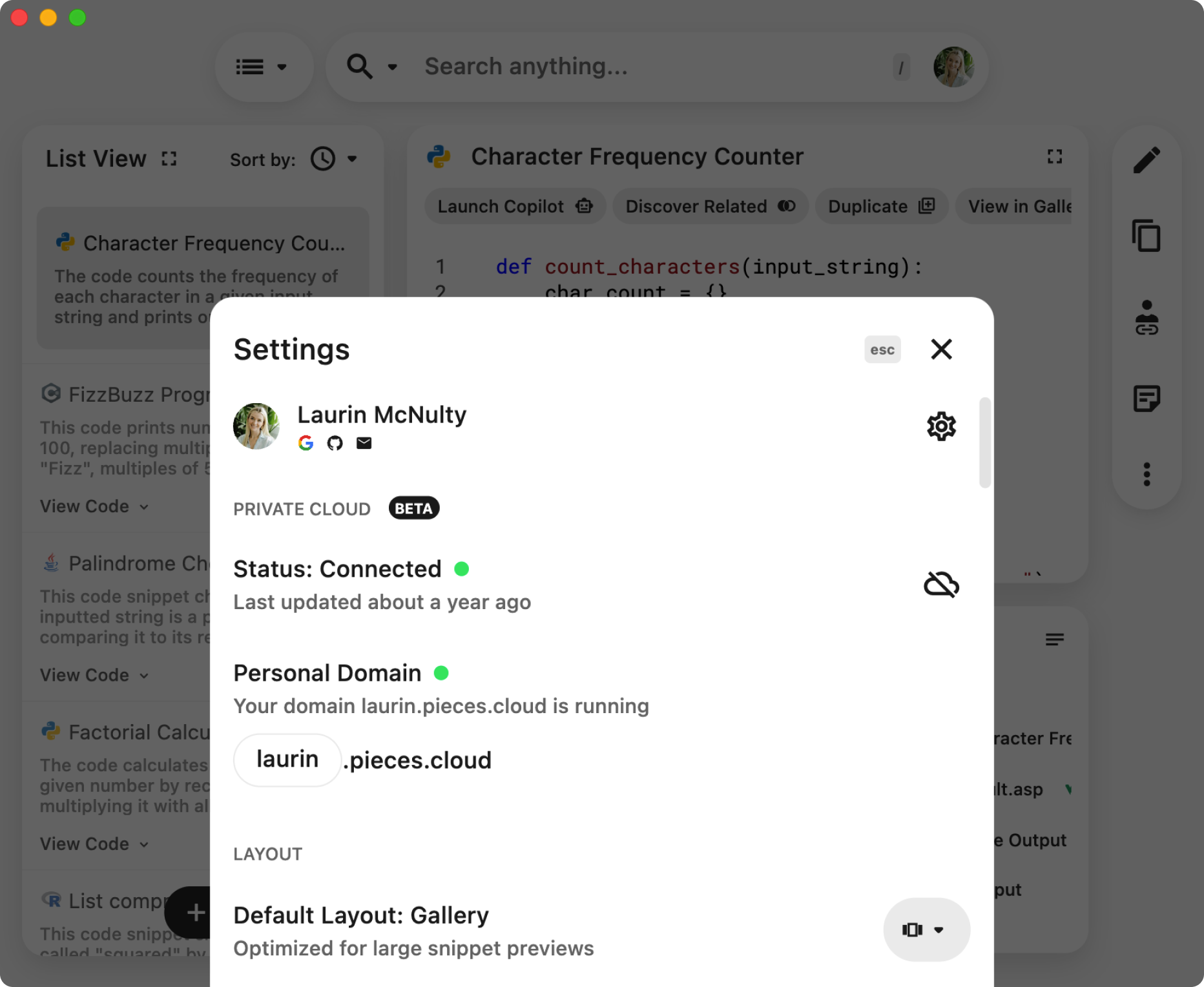The height and width of the screenshot is (987, 1204).
Task: Expand View Code under FizzBuzz snippet
Action: tap(94, 506)
